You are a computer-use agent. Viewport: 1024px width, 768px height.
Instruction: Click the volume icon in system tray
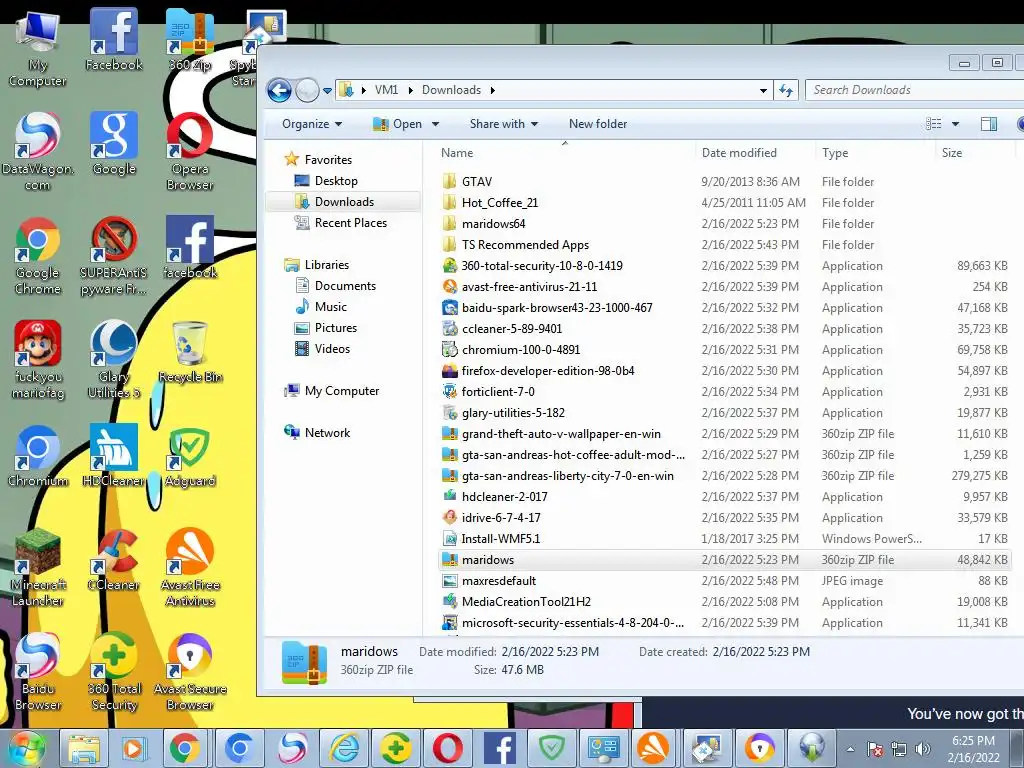pyautogui.click(x=923, y=749)
